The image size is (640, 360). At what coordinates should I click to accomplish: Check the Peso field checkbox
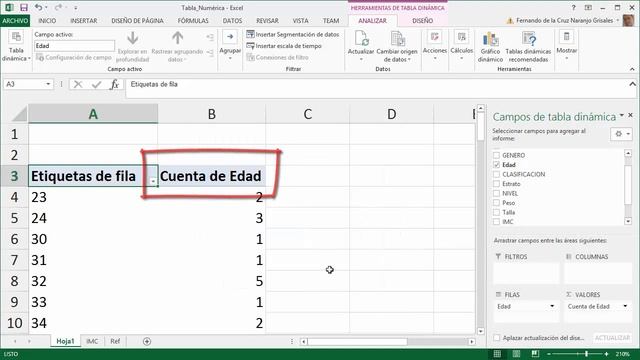tap(496, 202)
